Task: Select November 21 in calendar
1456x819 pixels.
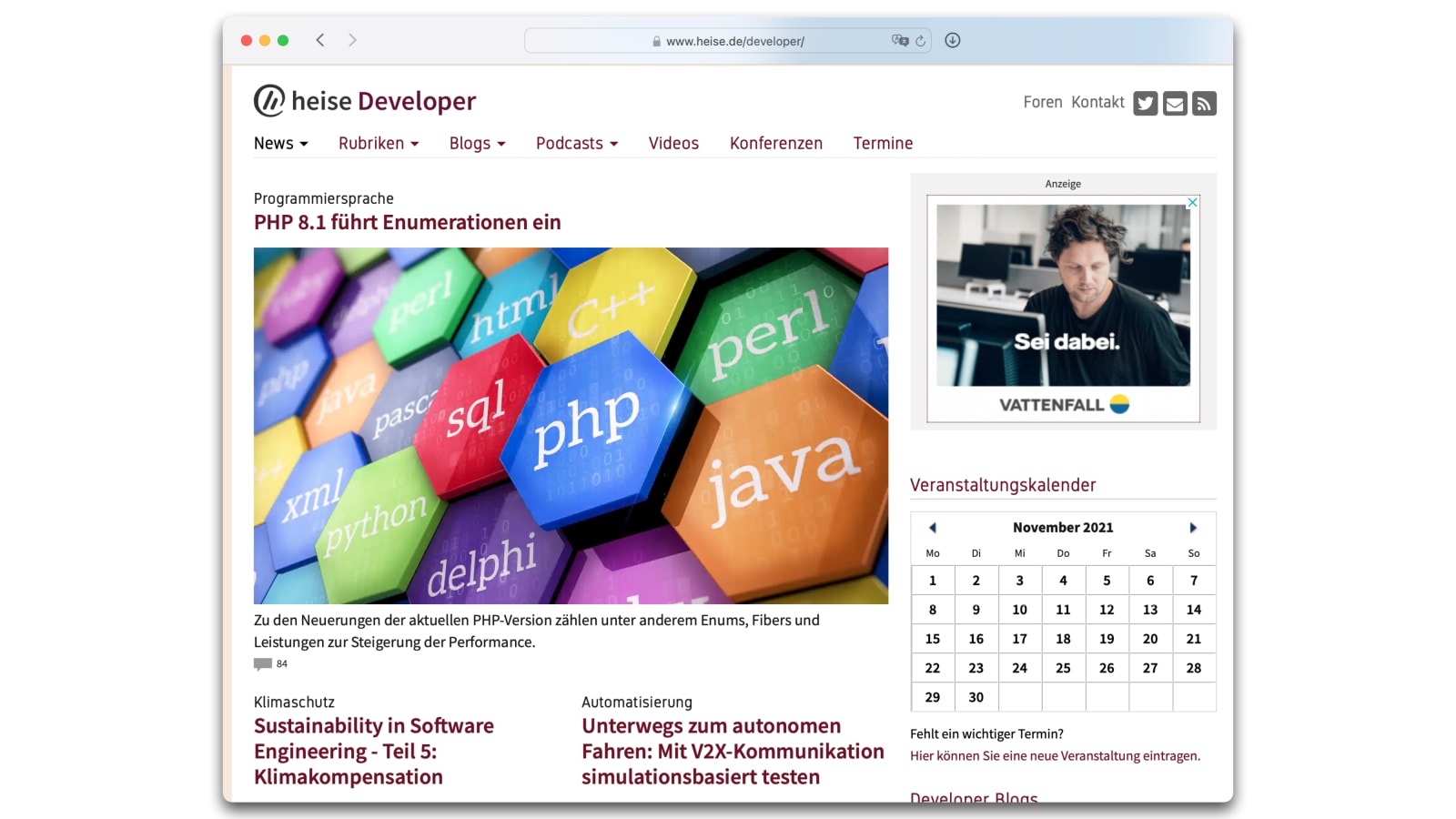Action: tap(1194, 639)
